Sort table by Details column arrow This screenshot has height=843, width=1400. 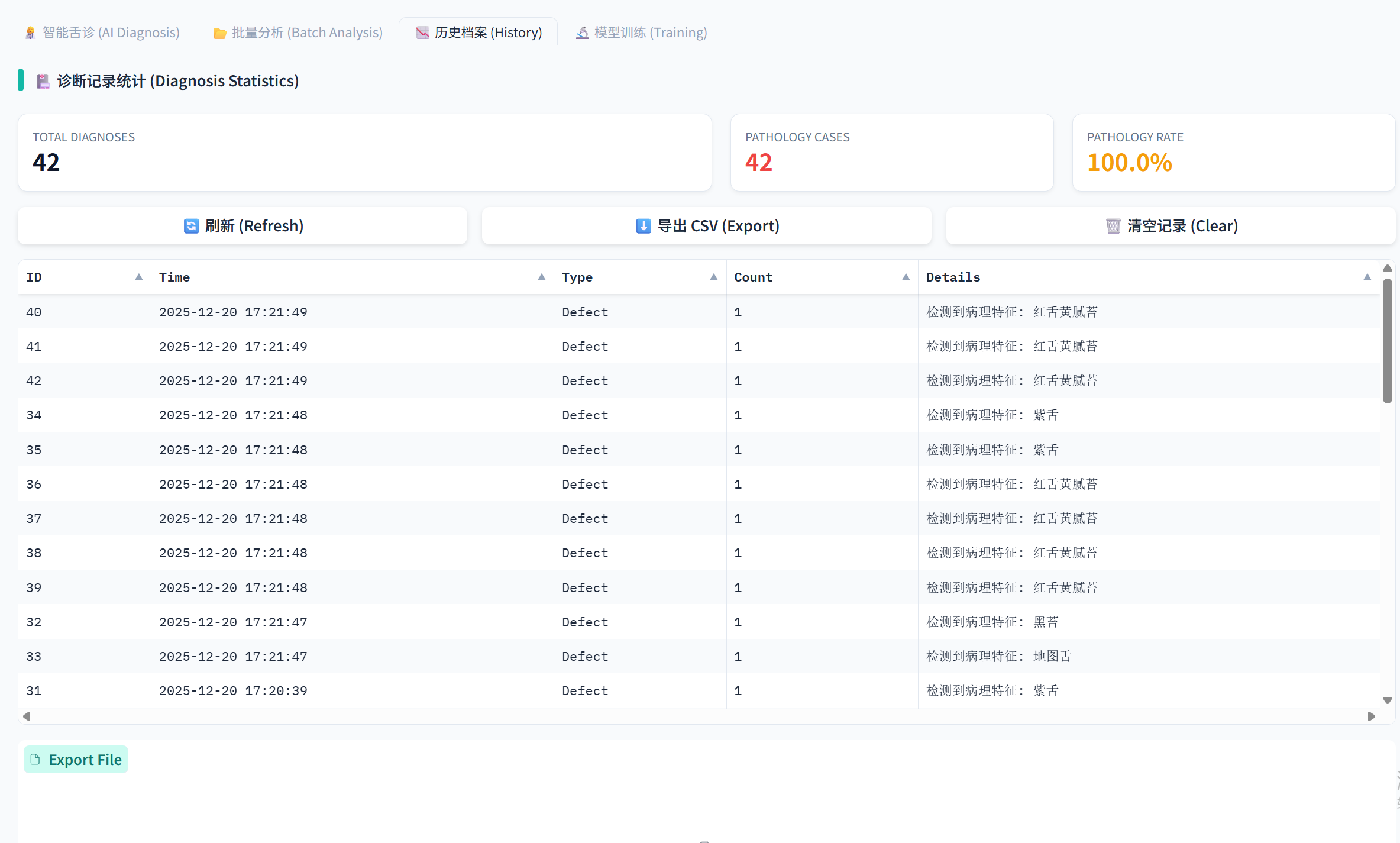click(x=1367, y=277)
